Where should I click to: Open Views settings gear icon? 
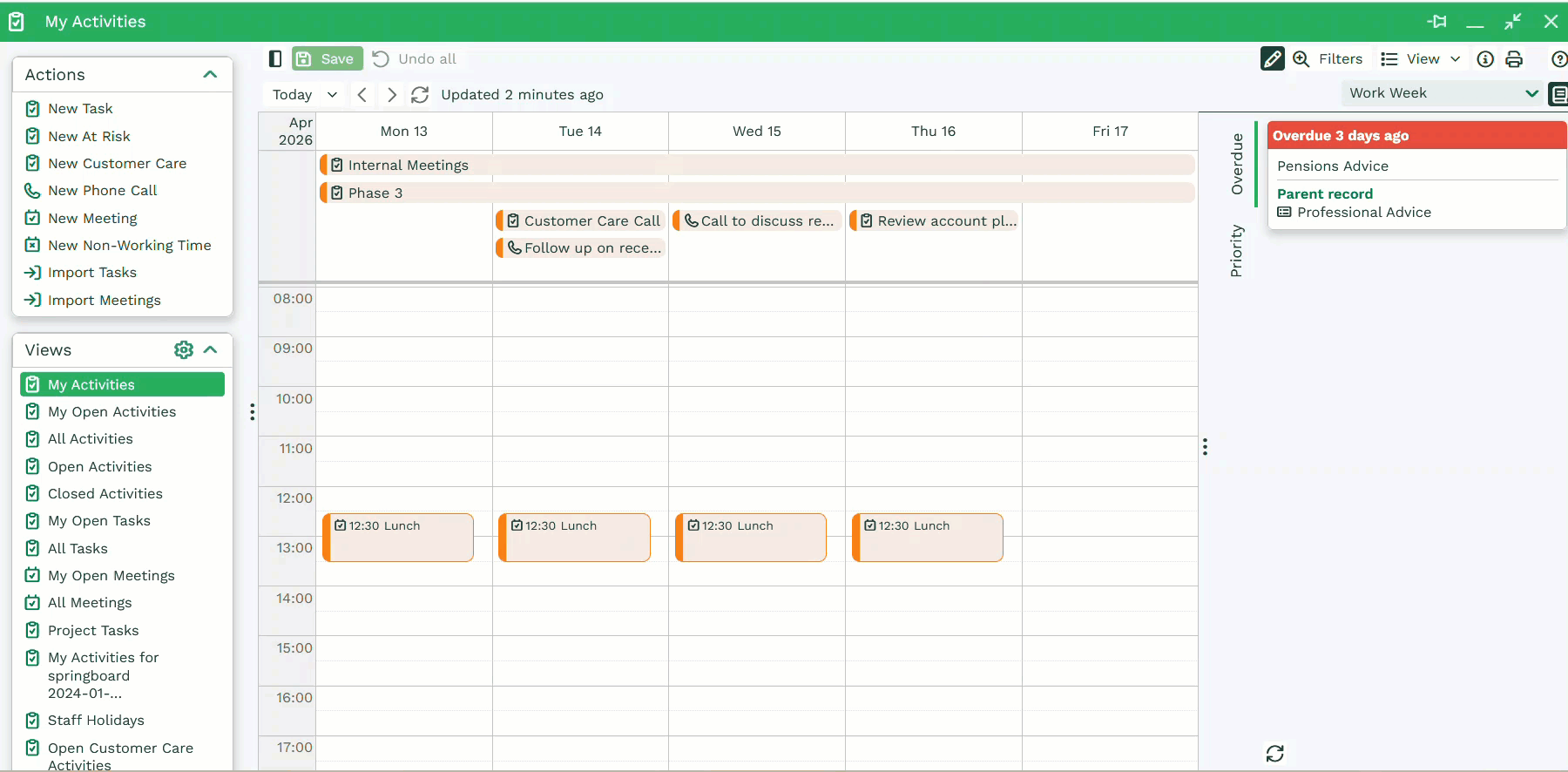point(184,349)
